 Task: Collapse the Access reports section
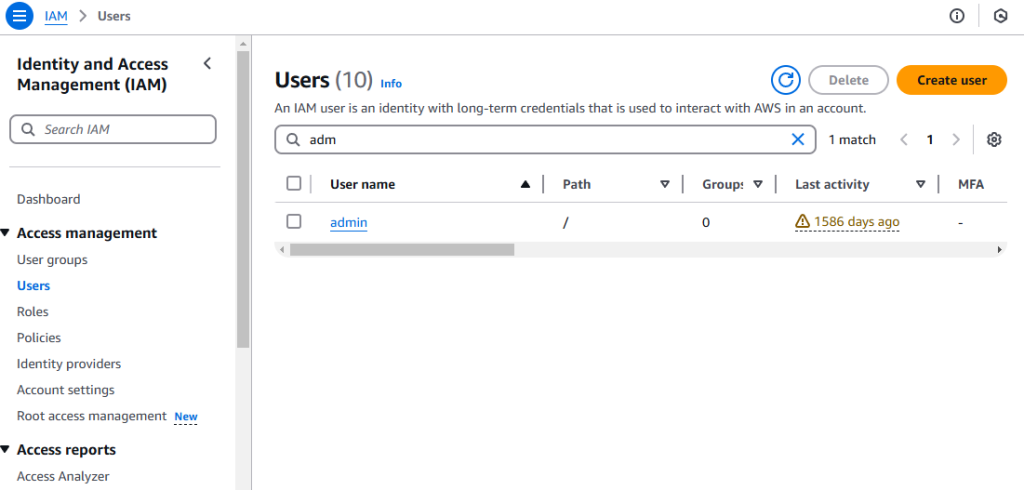tap(5, 449)
